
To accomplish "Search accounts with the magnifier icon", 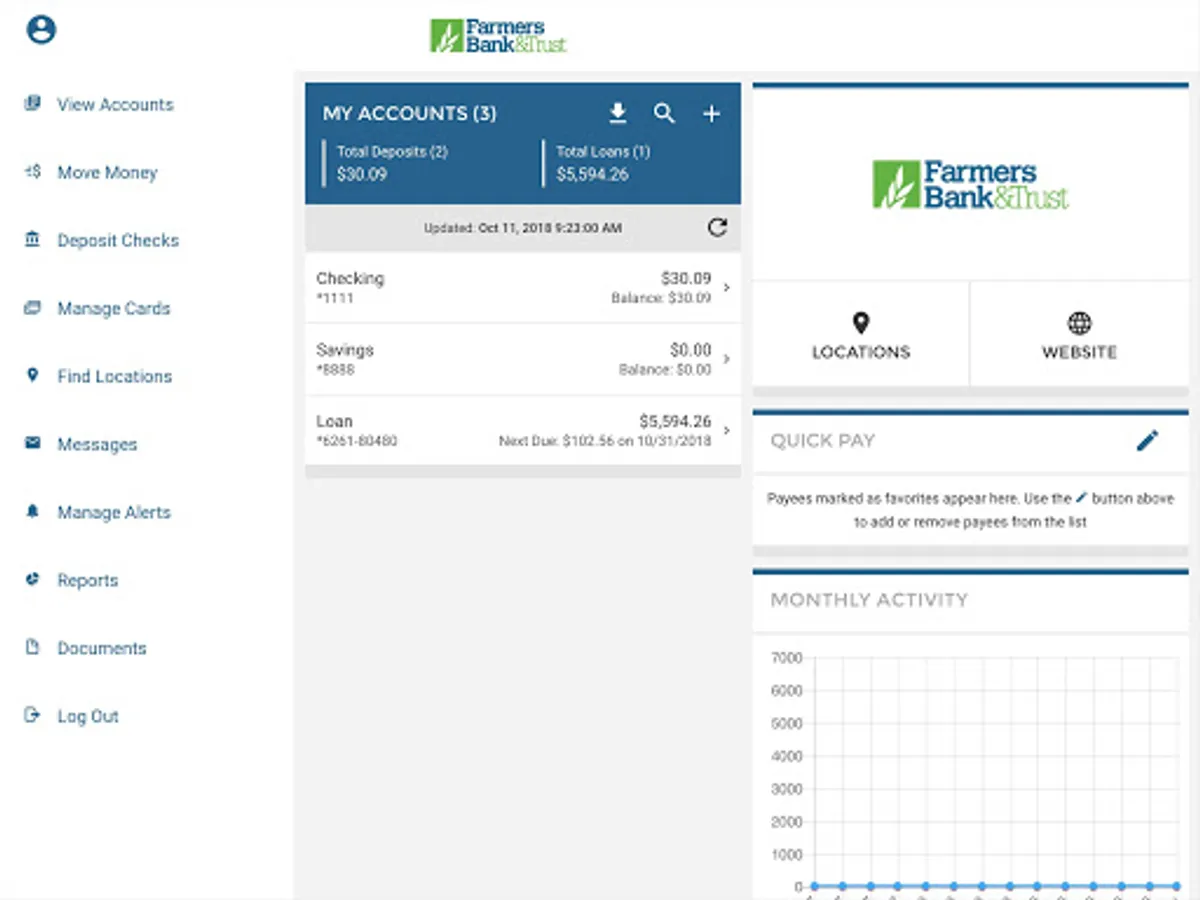I will 664,113.
